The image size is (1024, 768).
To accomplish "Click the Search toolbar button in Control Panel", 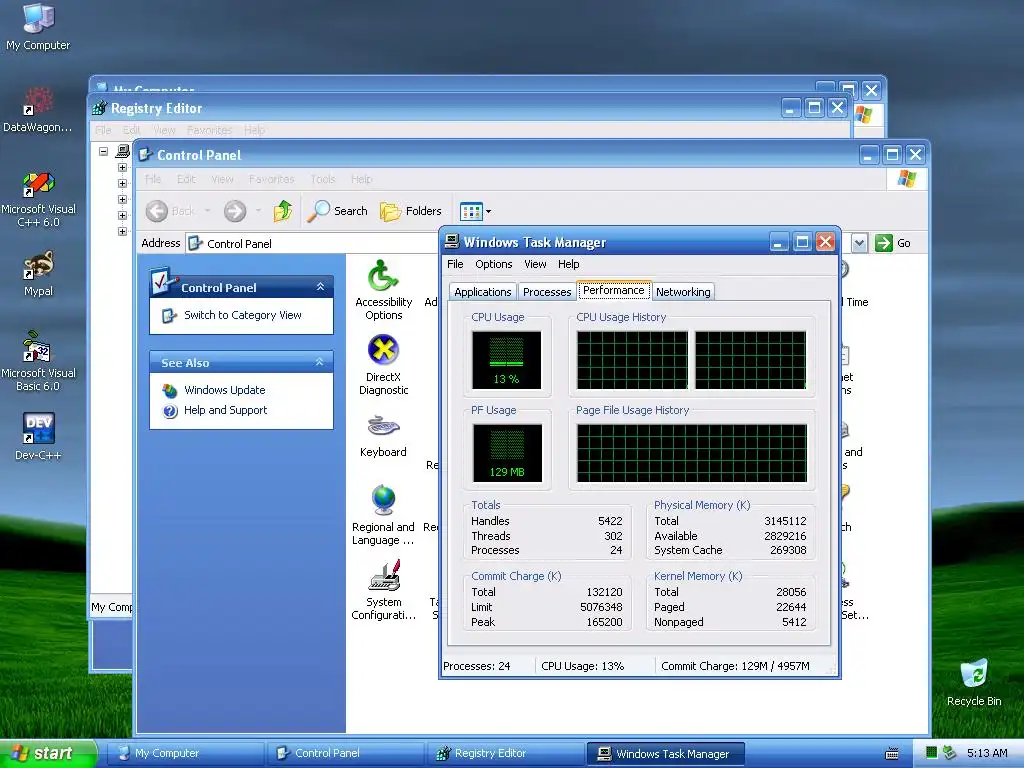I will (338, 211).
